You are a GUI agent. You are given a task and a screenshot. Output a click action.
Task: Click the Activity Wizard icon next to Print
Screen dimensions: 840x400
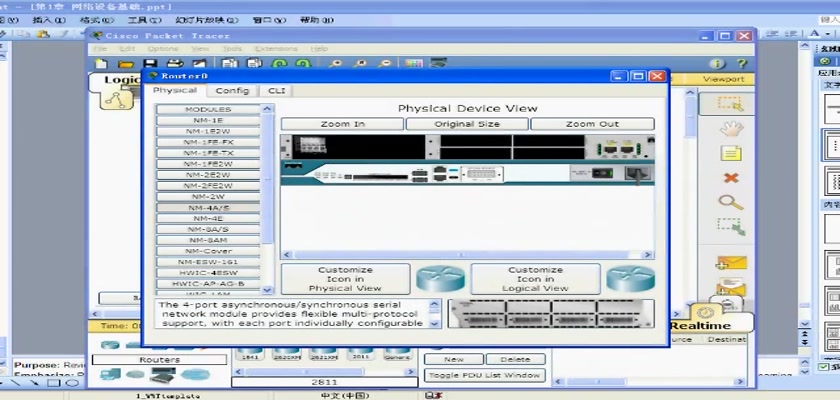click(x=199, y=63)
